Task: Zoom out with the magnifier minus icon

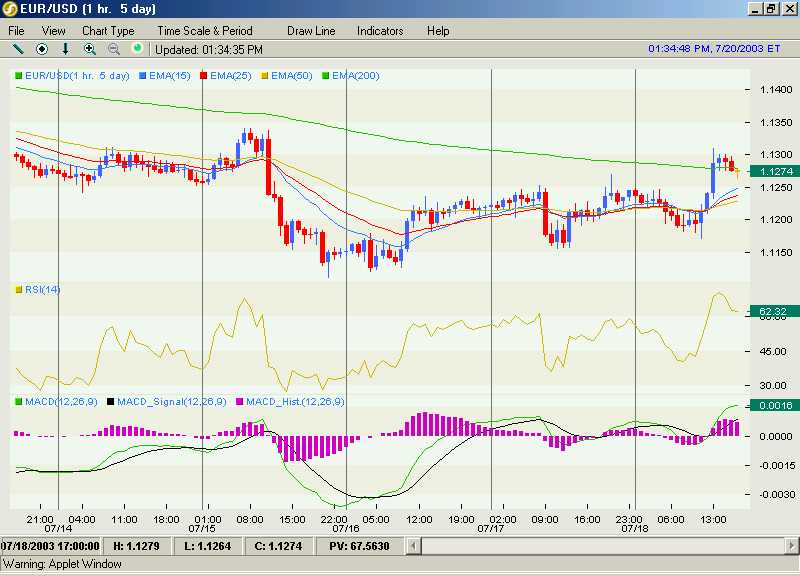Action: click(x=113, y=48)
